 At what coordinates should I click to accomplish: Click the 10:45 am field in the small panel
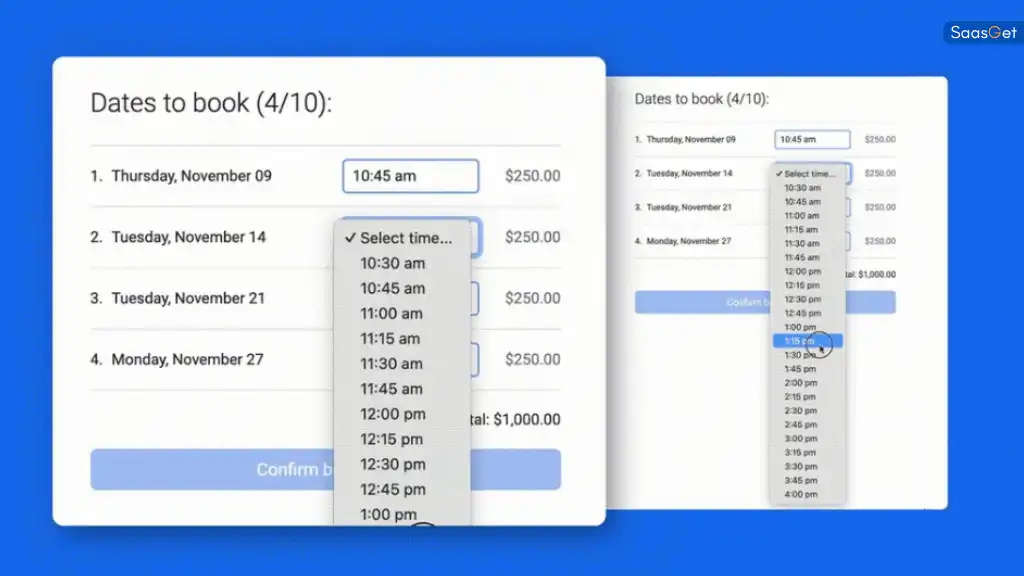[x=811, y=140]
